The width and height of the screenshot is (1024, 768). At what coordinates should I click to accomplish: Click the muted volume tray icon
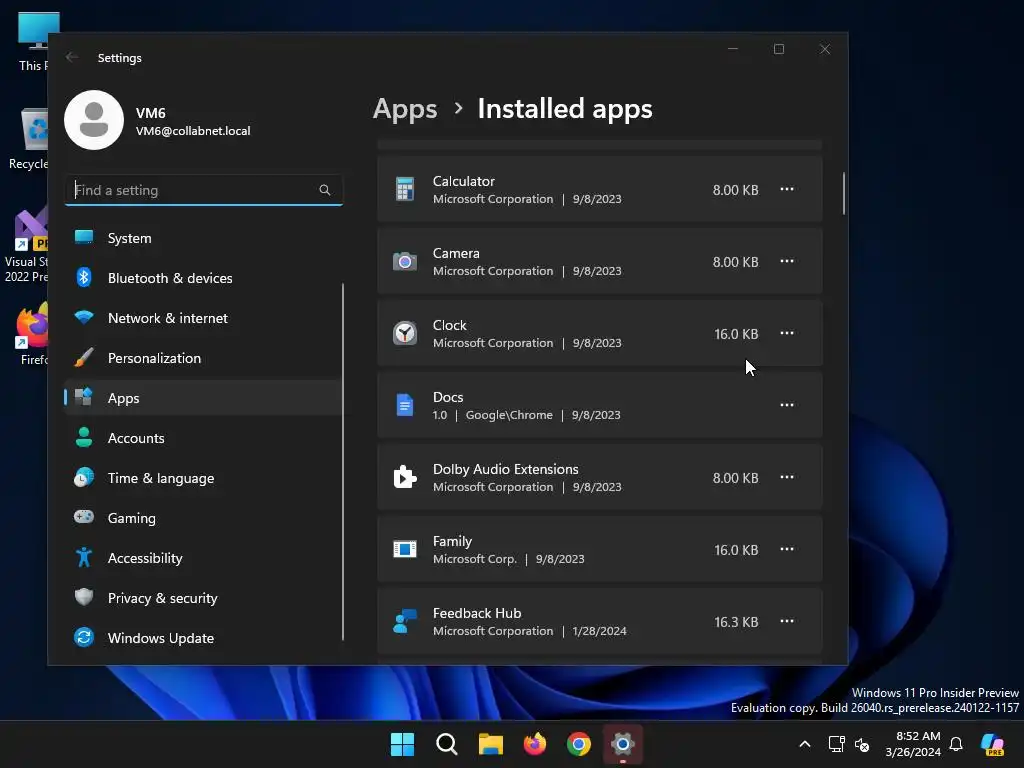(x=862, y=744)
